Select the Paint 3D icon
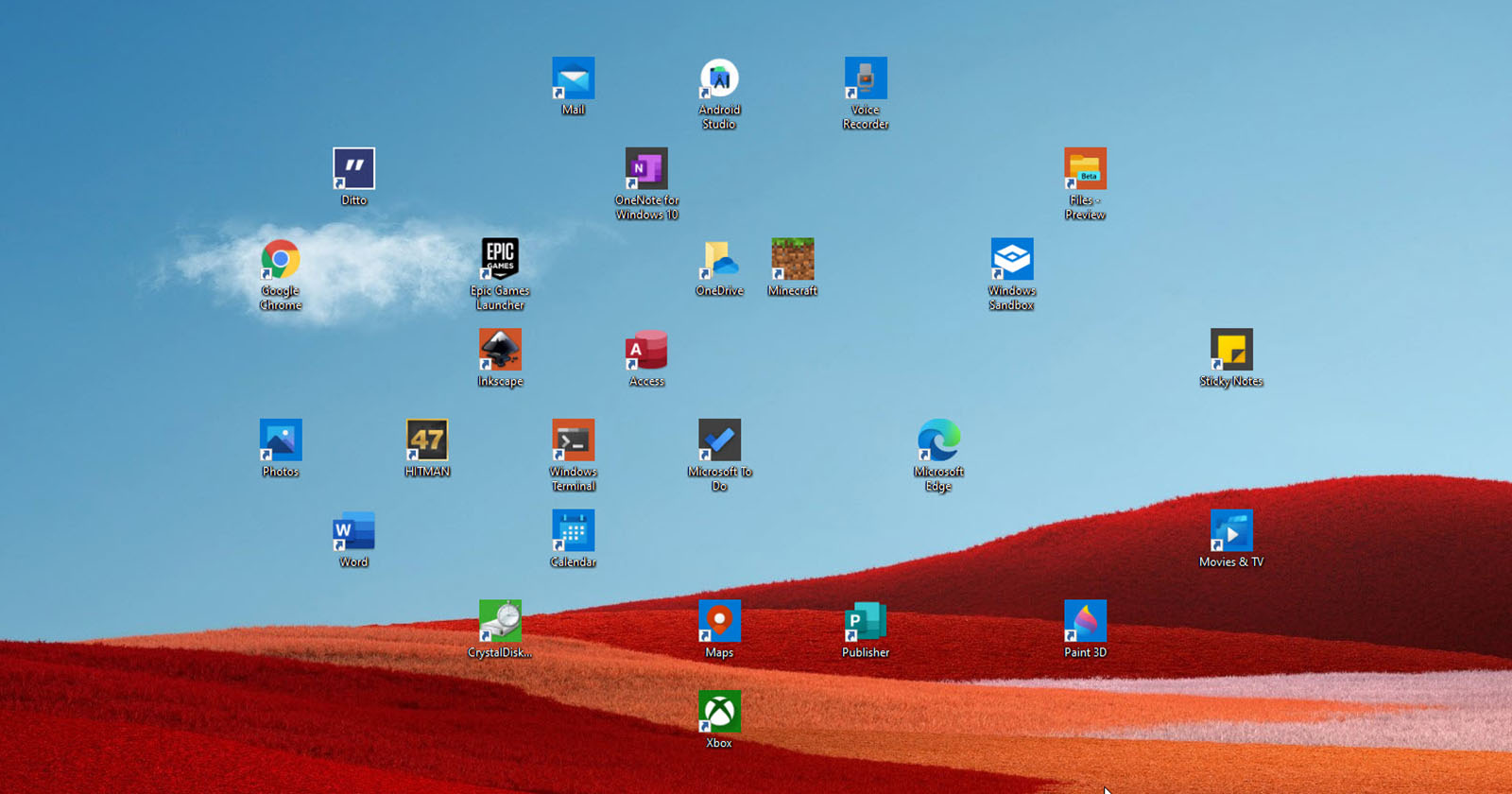Screen dimensions: 1512x794 [x=1085, y=621]
